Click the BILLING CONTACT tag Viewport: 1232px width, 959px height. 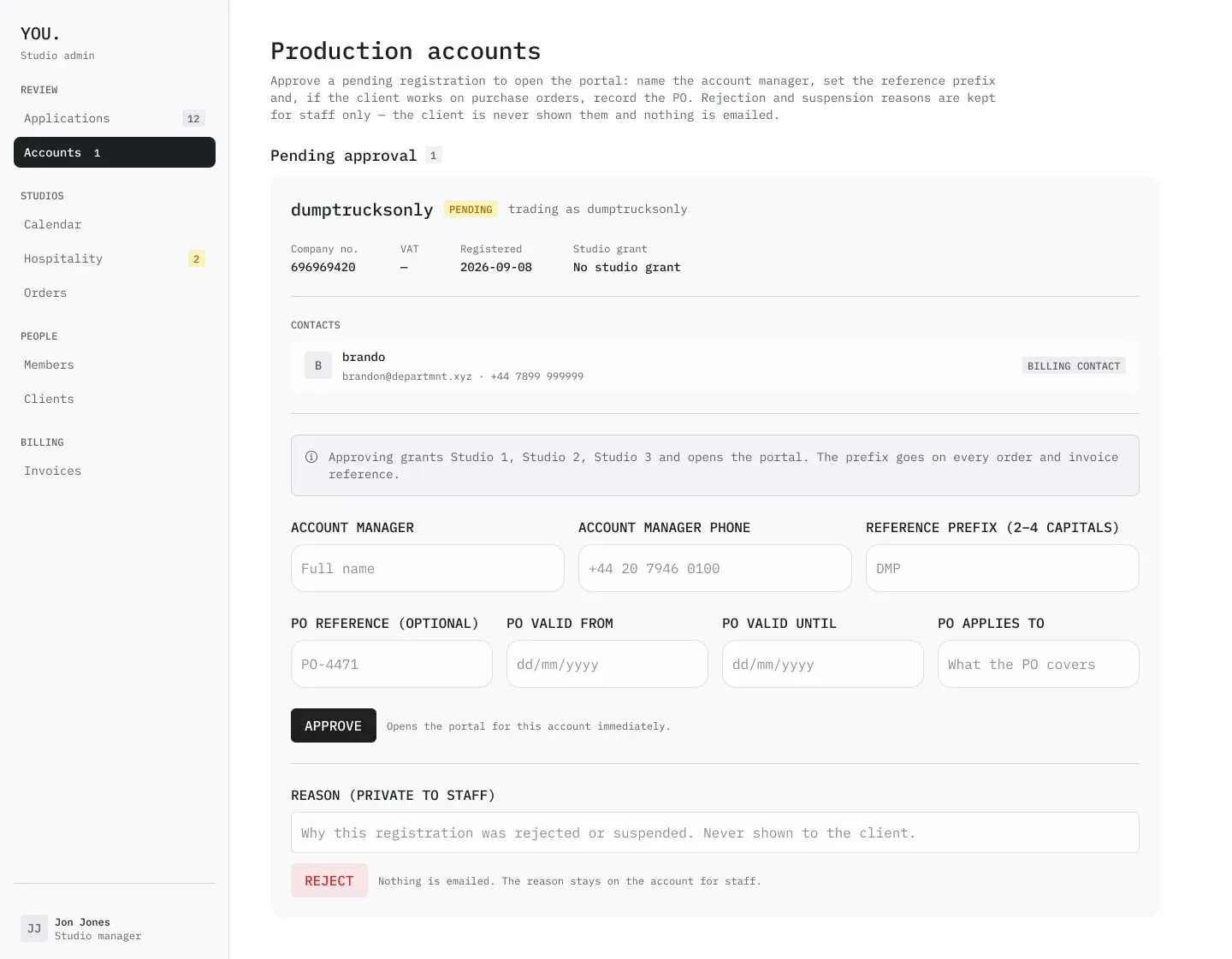[x=1074, y=365]
